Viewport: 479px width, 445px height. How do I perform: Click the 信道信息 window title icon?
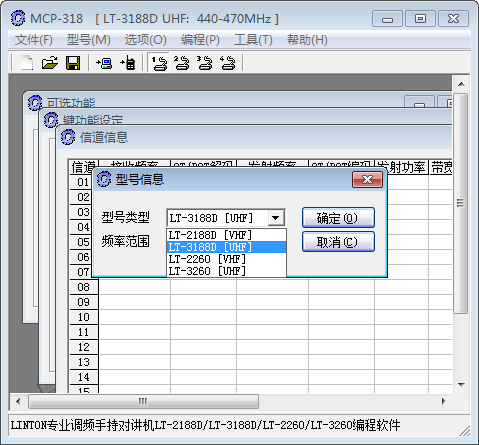(x=68, y=137)
